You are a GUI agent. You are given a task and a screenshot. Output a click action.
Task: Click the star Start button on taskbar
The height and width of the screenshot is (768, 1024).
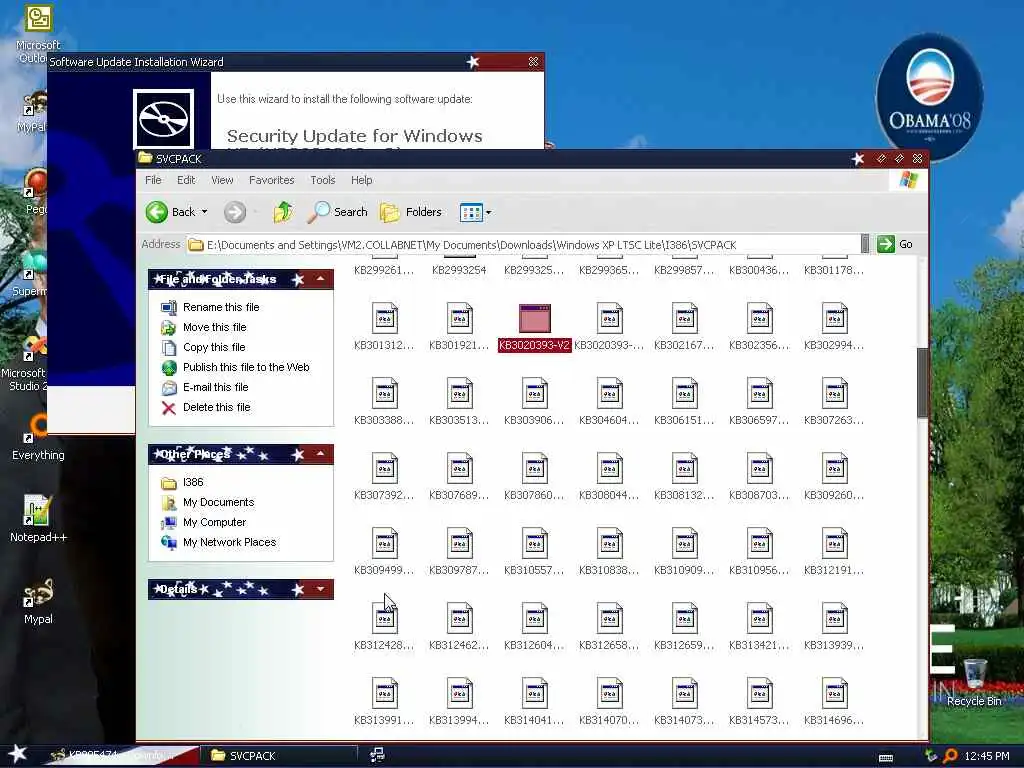click(x=18, y=754)
